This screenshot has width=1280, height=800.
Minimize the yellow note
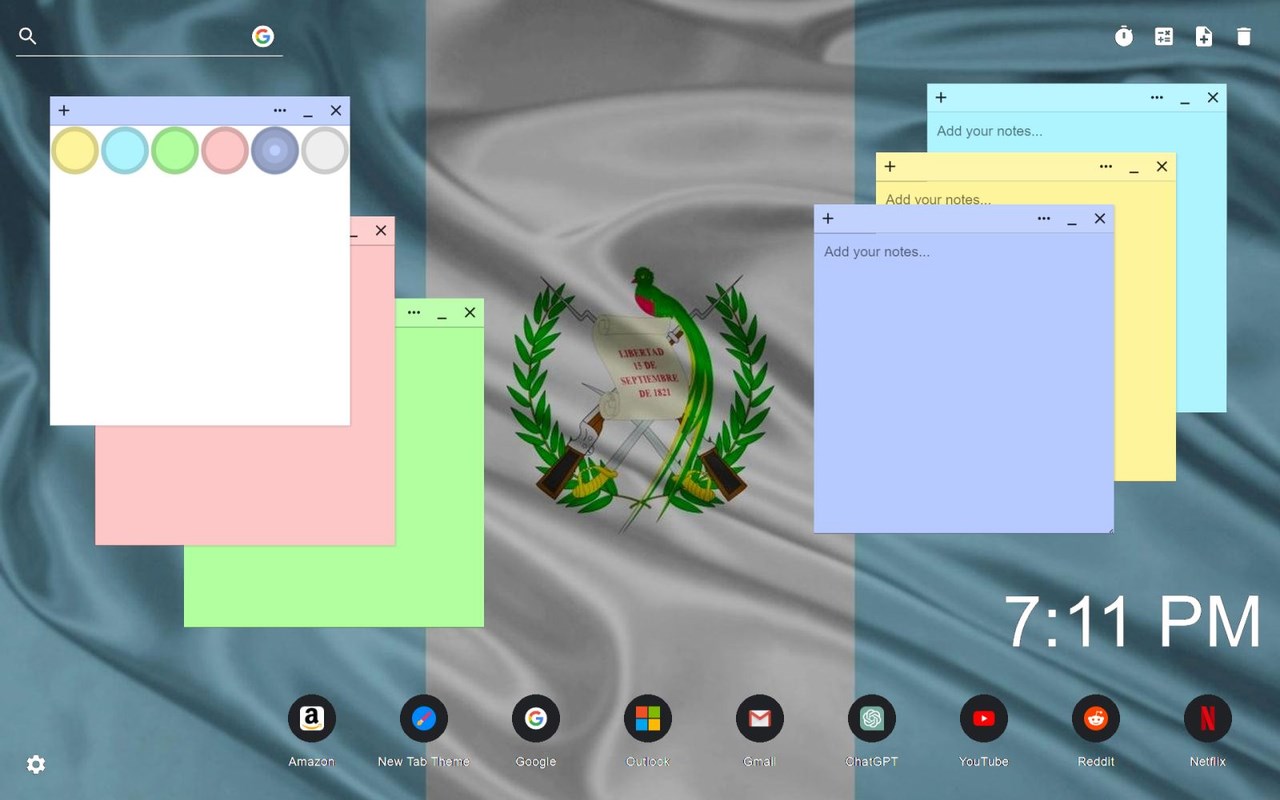point(1134,168)
